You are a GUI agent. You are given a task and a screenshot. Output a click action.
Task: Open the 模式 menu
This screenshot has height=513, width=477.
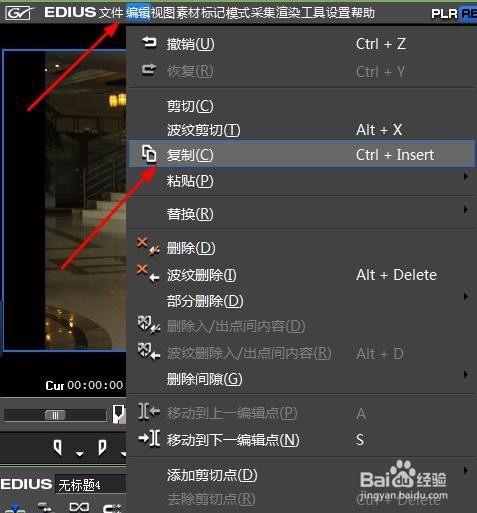pyautogui.click(x=238, y=13)
